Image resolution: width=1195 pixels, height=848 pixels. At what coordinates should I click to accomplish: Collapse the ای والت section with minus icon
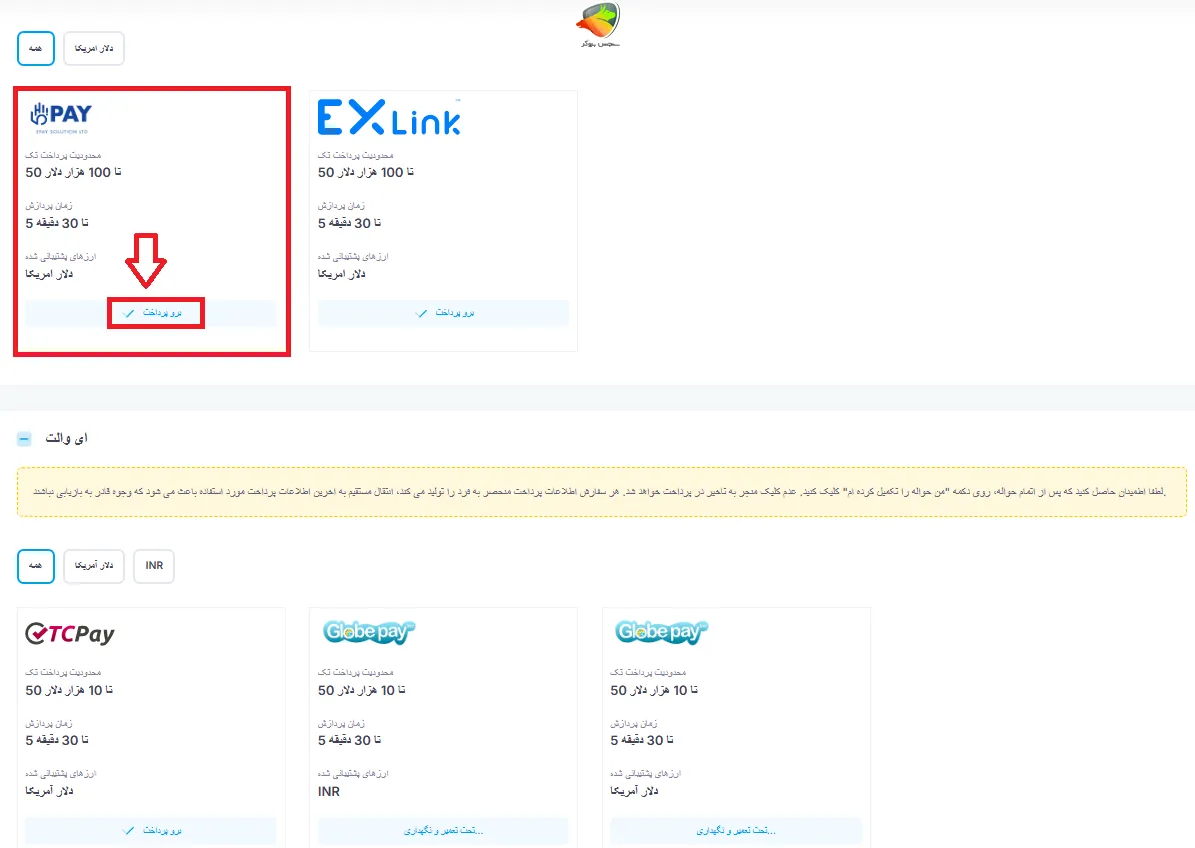pos(25,439)
